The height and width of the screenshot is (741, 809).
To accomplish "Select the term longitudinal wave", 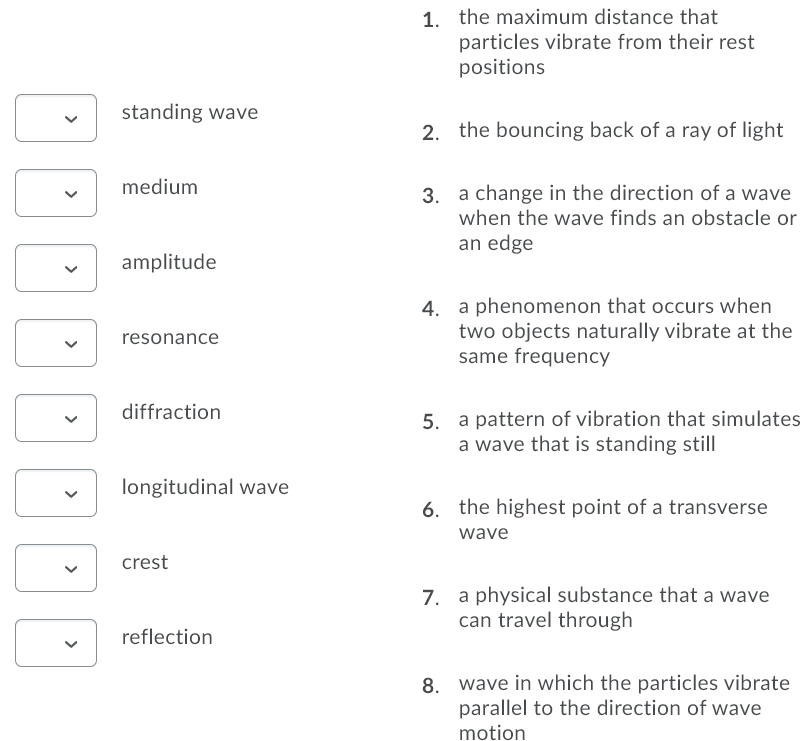I will (205, 487).
